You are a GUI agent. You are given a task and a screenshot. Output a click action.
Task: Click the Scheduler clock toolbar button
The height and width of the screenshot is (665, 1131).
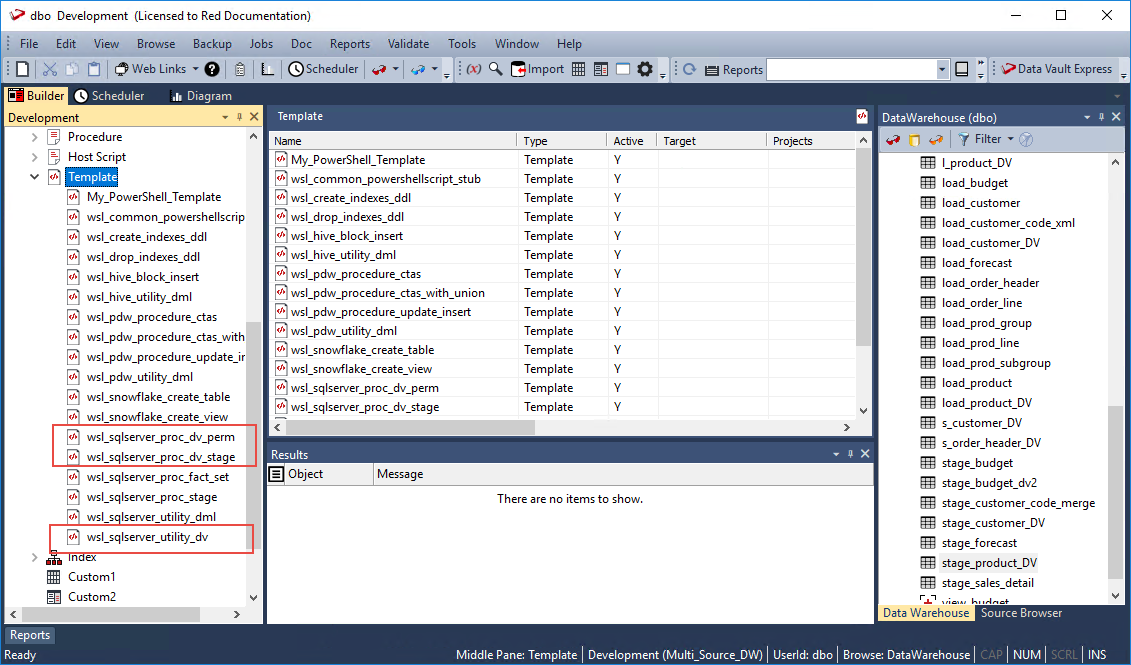[x=324, y=69]
